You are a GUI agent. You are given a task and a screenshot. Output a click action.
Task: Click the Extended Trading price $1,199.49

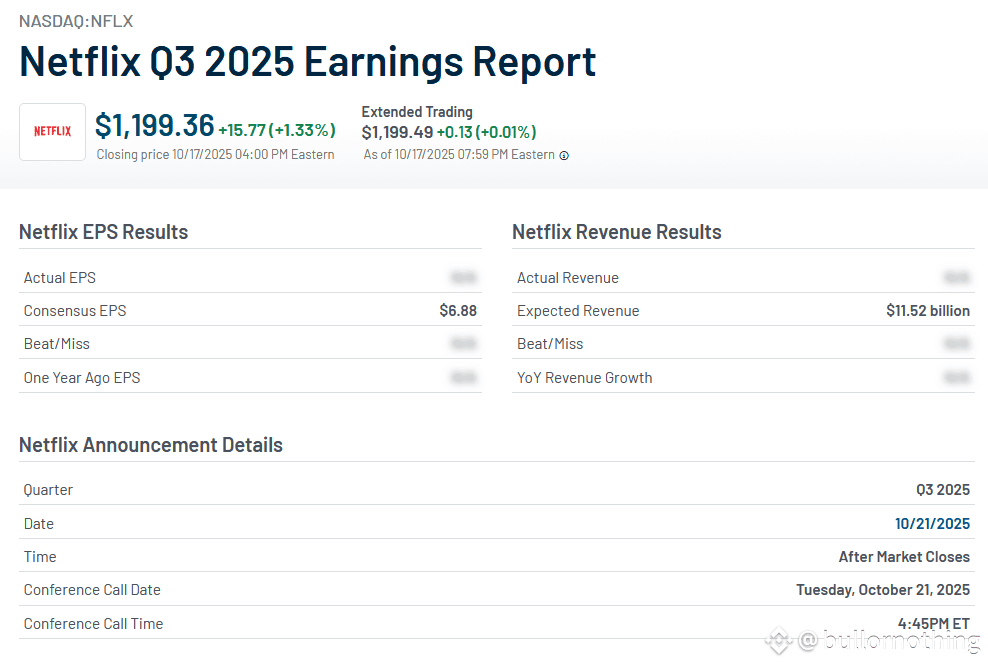point(397,132)
